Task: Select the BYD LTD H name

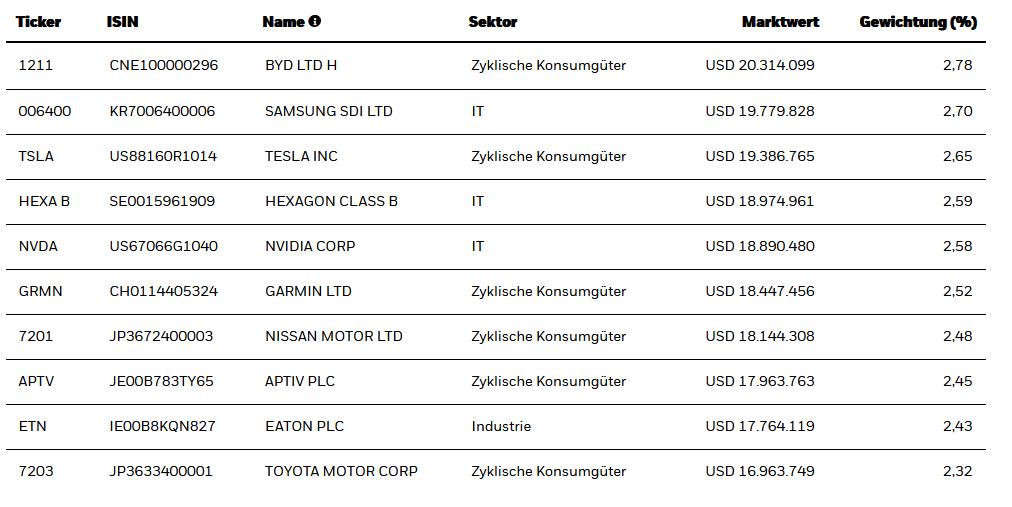Action: (301, 66)
